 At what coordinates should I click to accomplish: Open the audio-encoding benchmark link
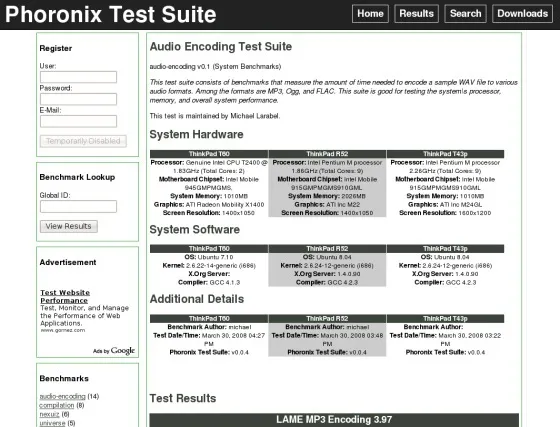coord(62,396)
